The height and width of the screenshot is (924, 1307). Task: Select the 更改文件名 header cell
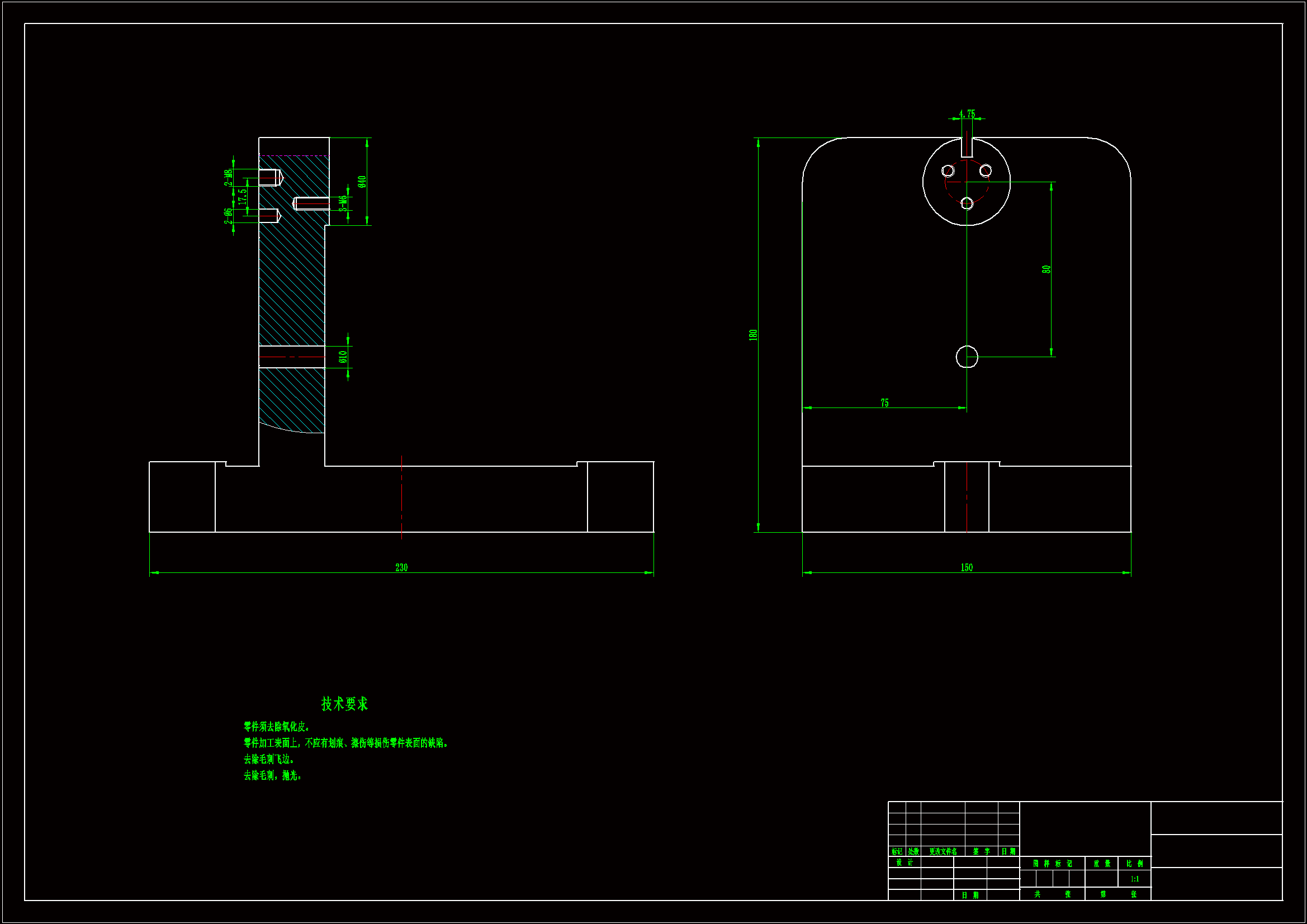[943, 852]
